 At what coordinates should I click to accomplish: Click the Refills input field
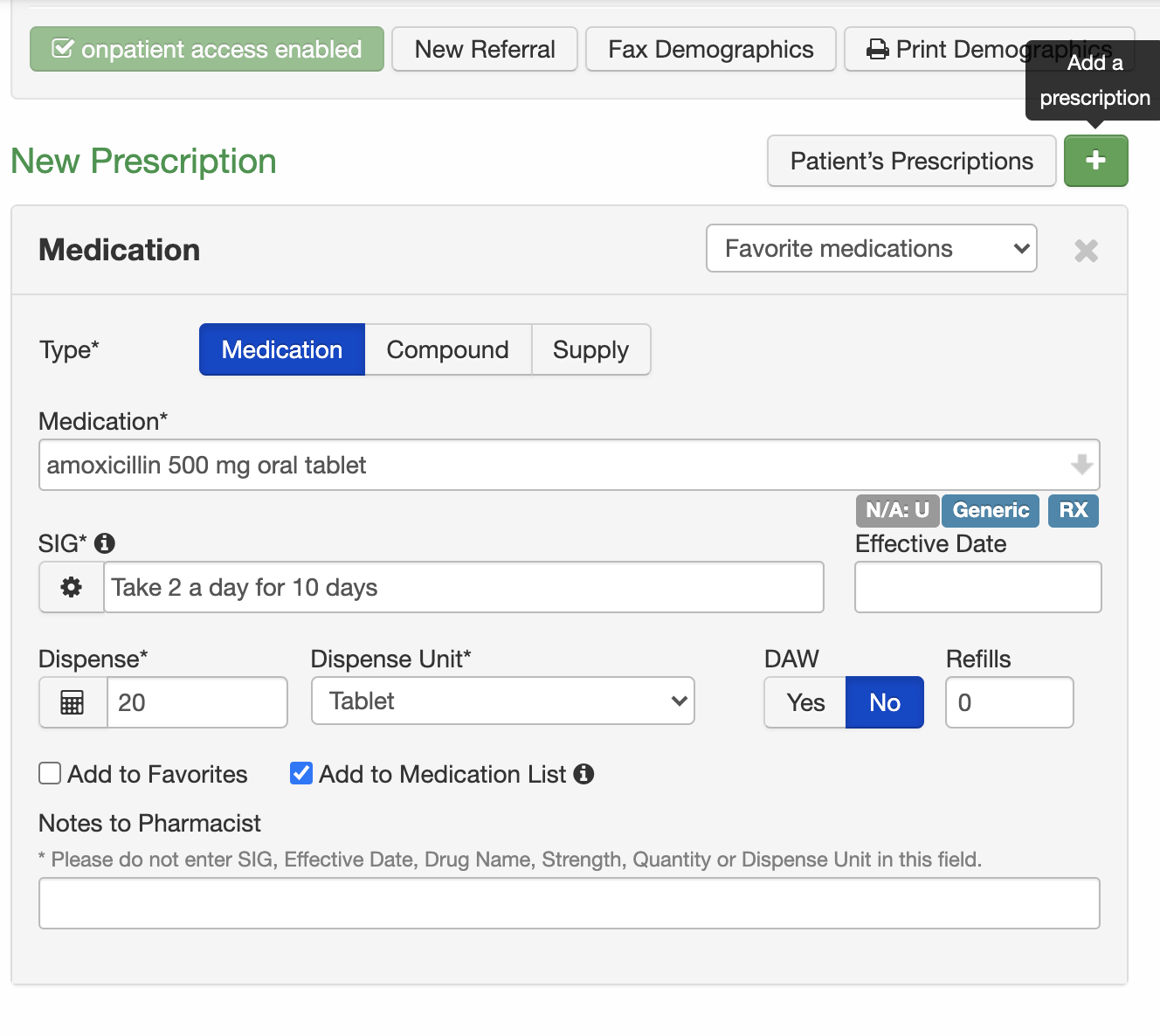(x=1010, y=702)
